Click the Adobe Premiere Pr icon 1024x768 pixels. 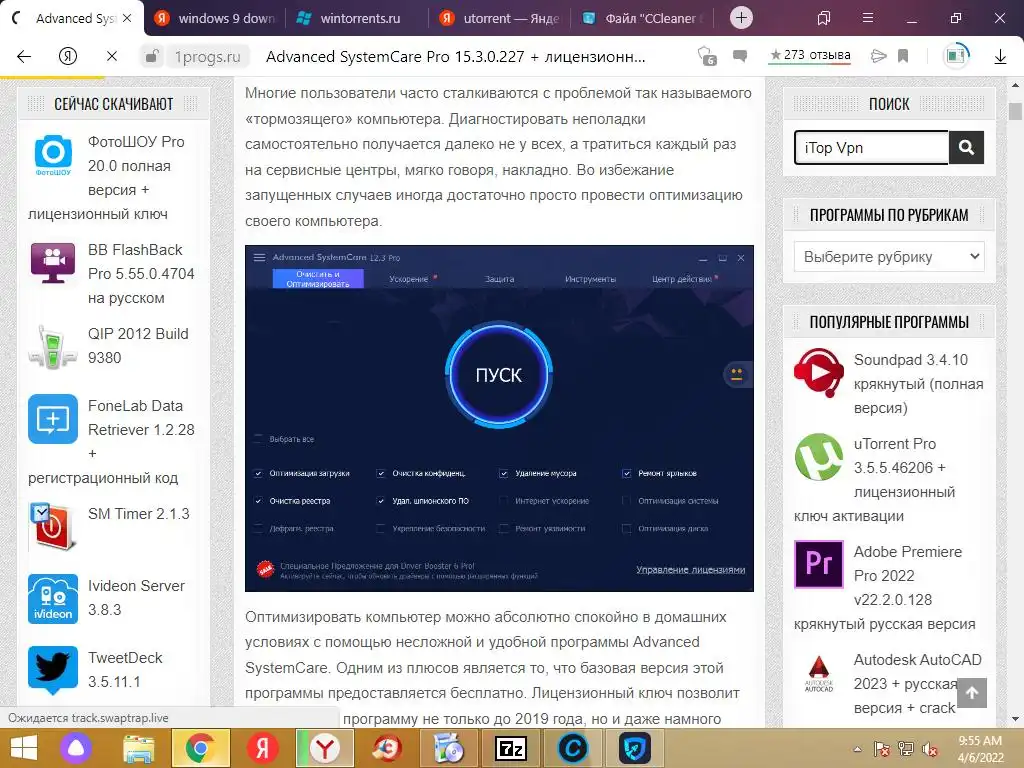(x=819, y=564)
